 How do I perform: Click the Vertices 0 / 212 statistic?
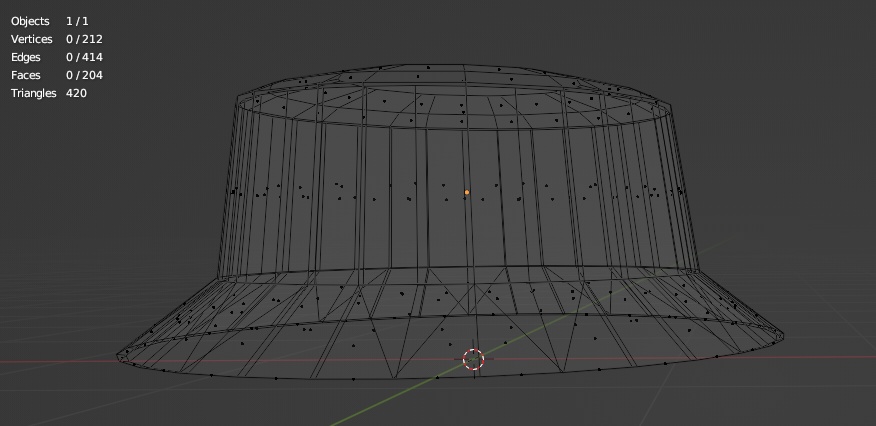tap(56, 39)
